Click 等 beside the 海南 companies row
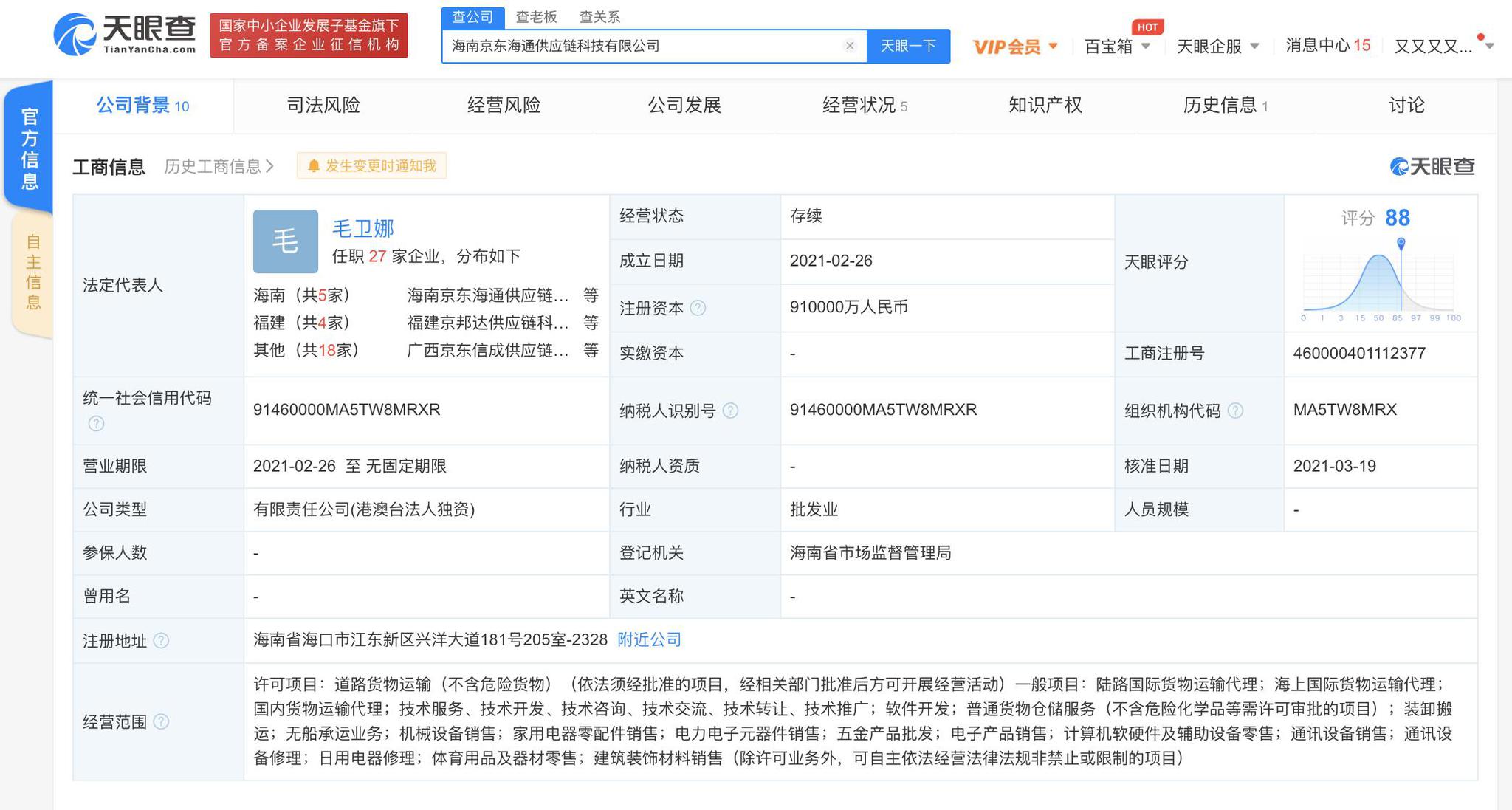 (x=591, y=295)
